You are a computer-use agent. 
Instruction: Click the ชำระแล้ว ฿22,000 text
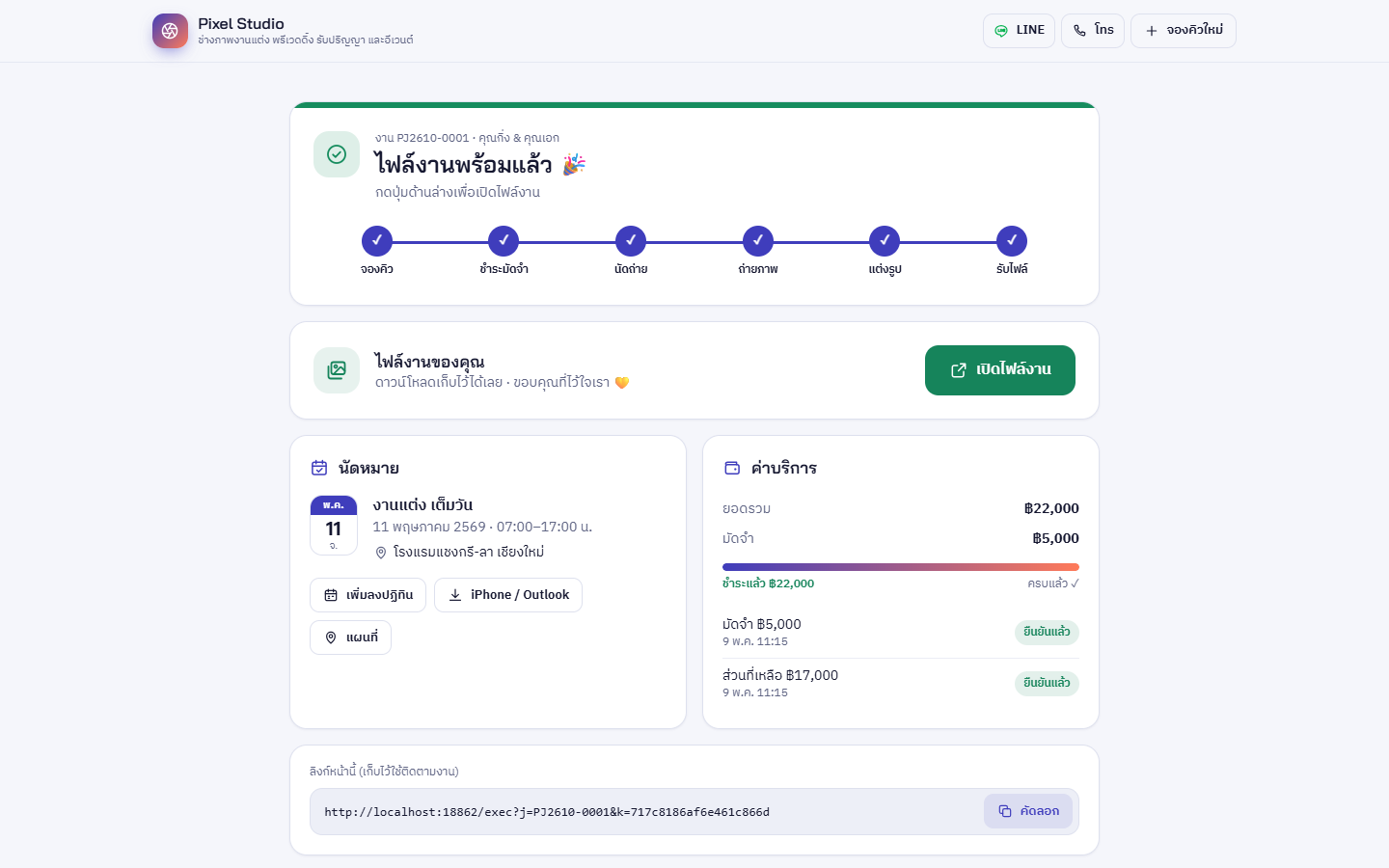point(769,583)
